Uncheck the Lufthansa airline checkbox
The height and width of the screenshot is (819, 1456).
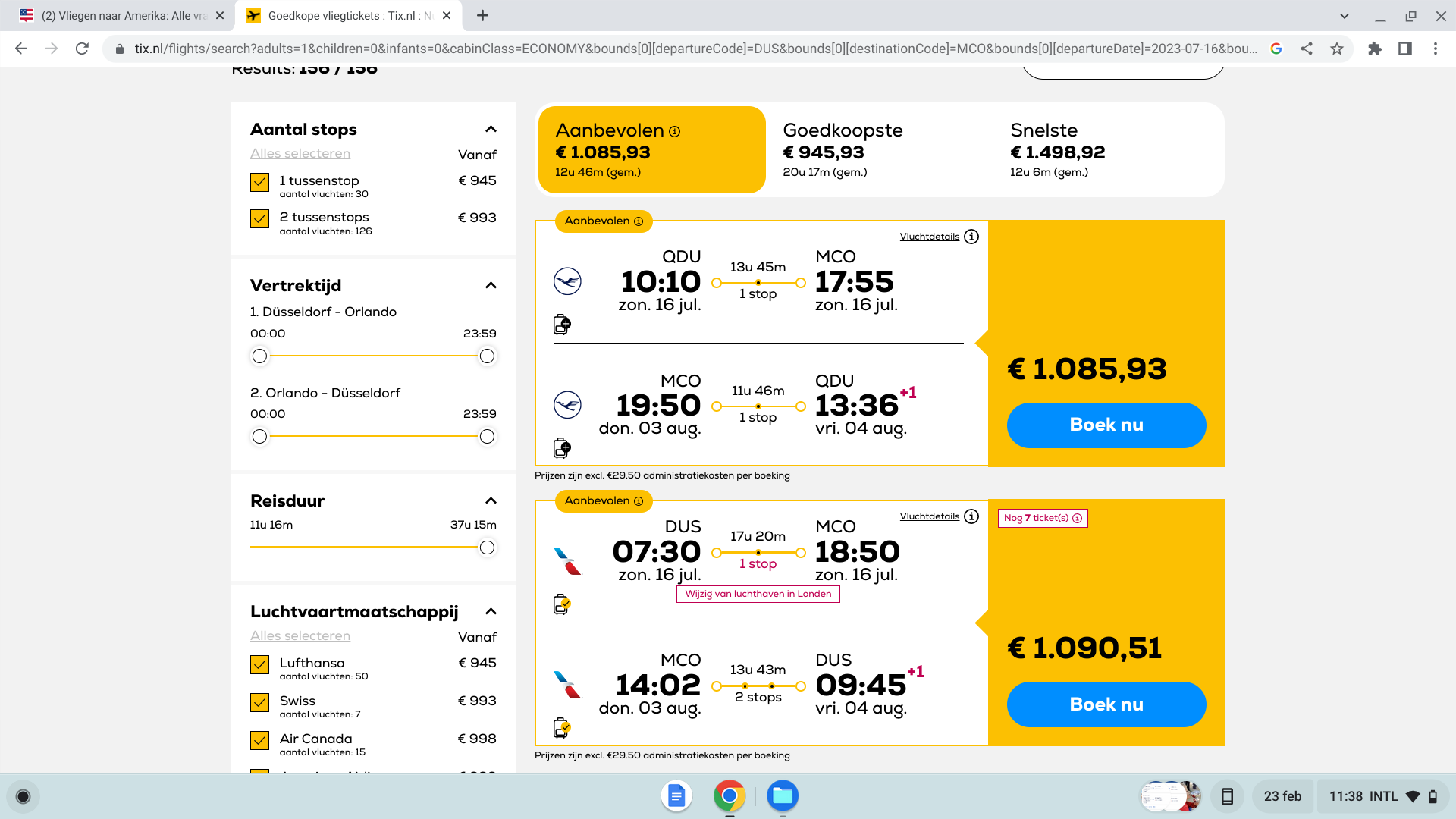[x=259, y=664]
